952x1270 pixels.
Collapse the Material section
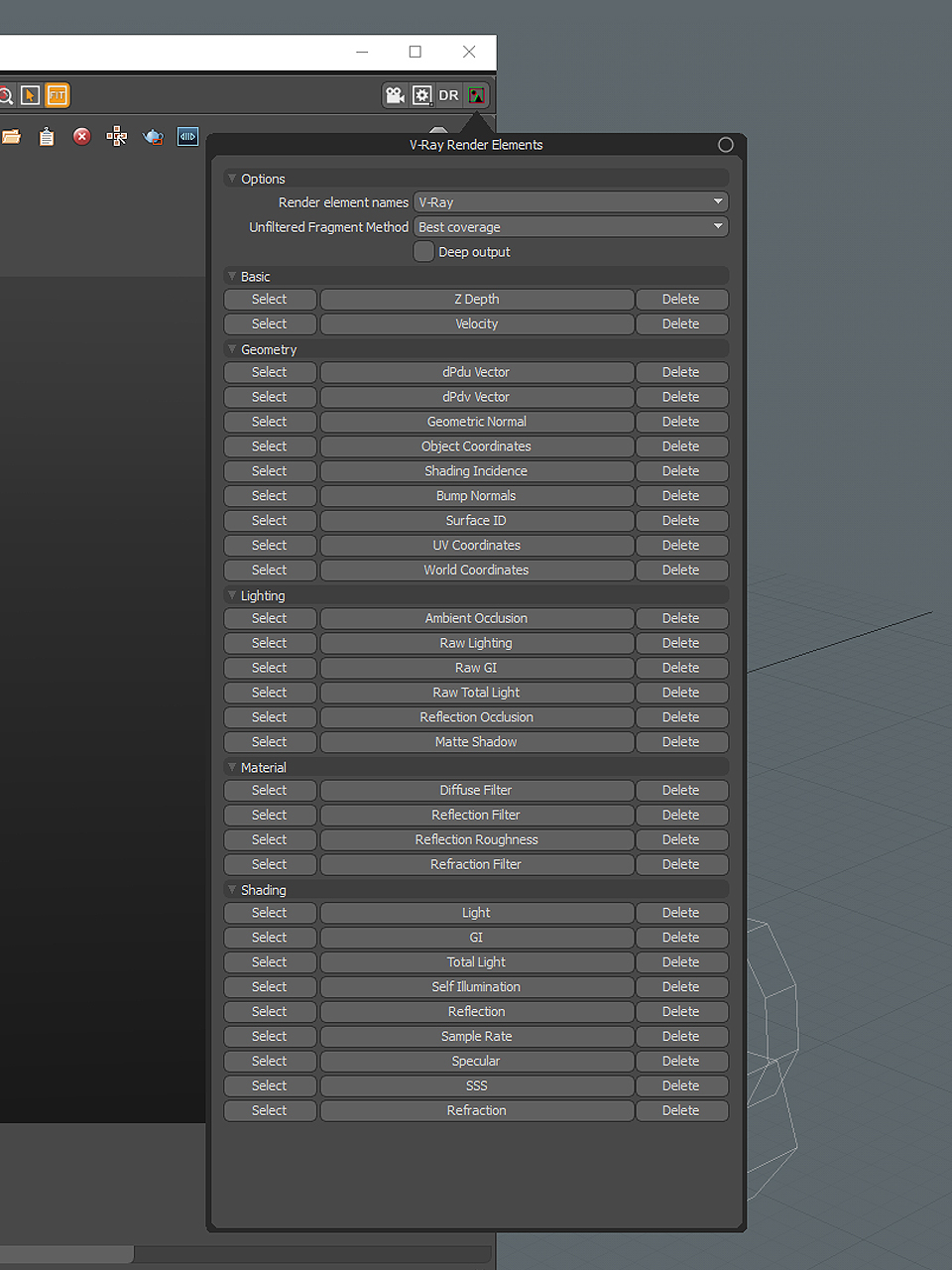pos(232,767)
